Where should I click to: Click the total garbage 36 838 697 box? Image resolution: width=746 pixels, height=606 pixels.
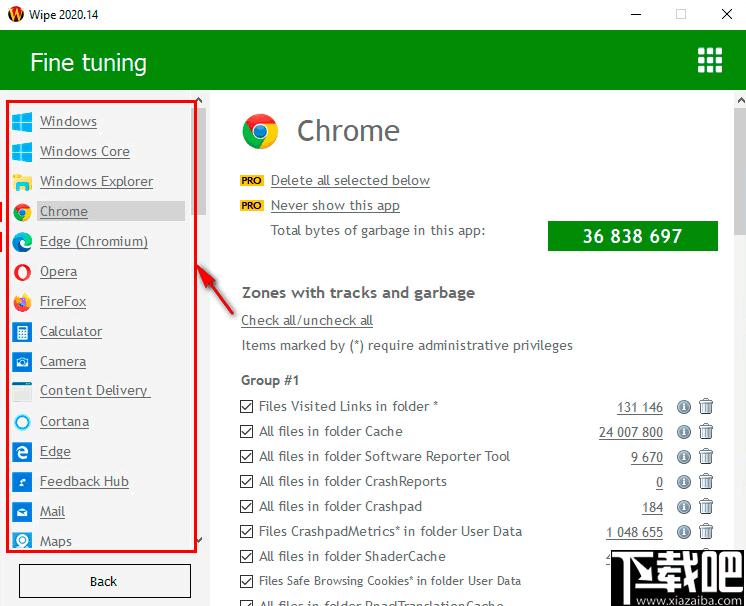coord(633,236)
